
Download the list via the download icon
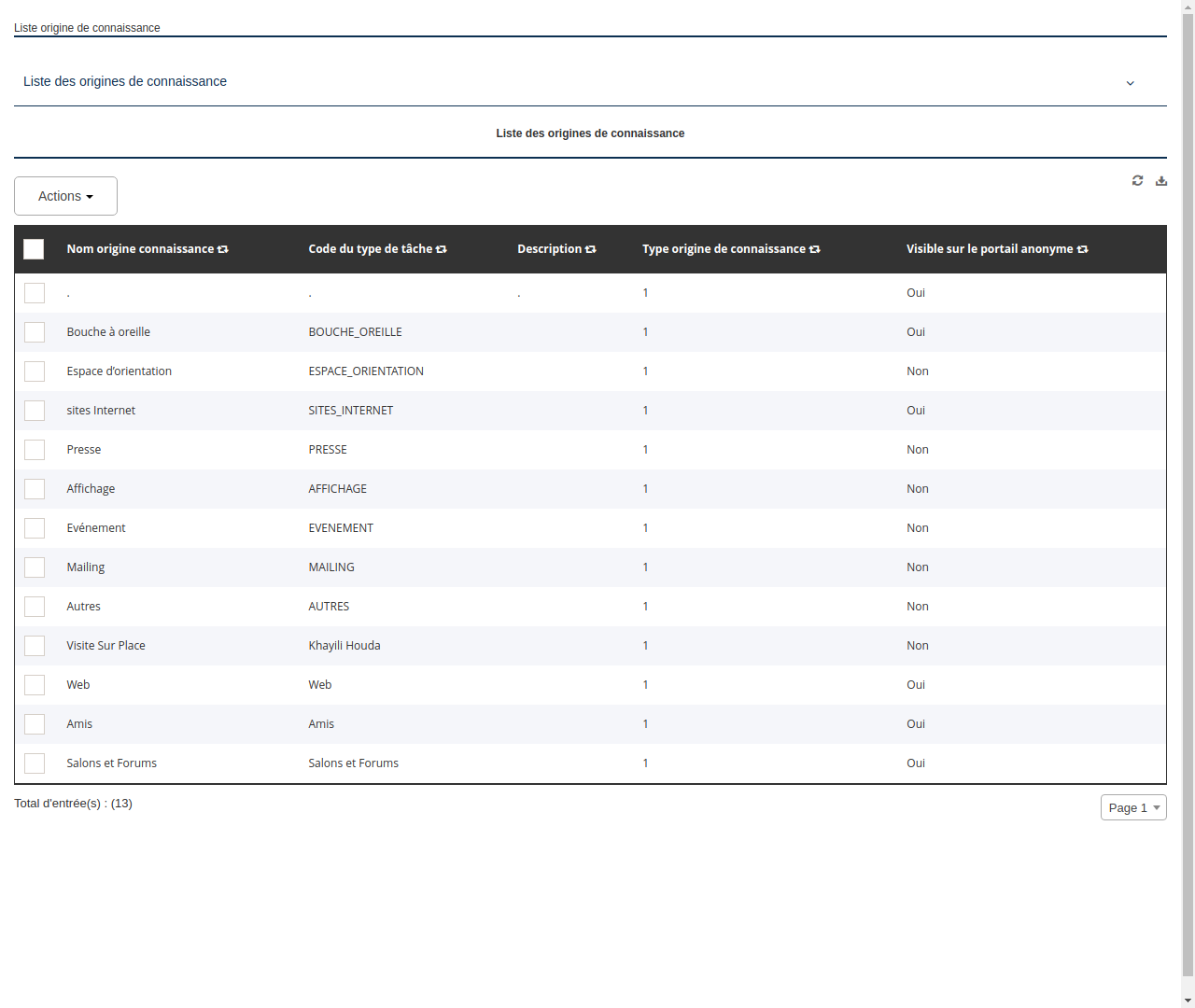(1160, 180)
